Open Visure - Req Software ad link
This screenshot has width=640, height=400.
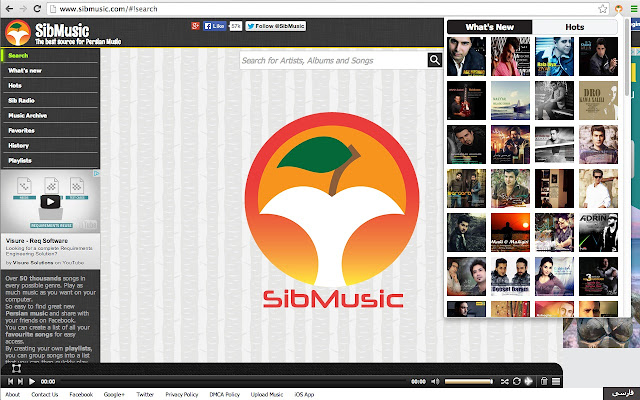click(37, 241)
